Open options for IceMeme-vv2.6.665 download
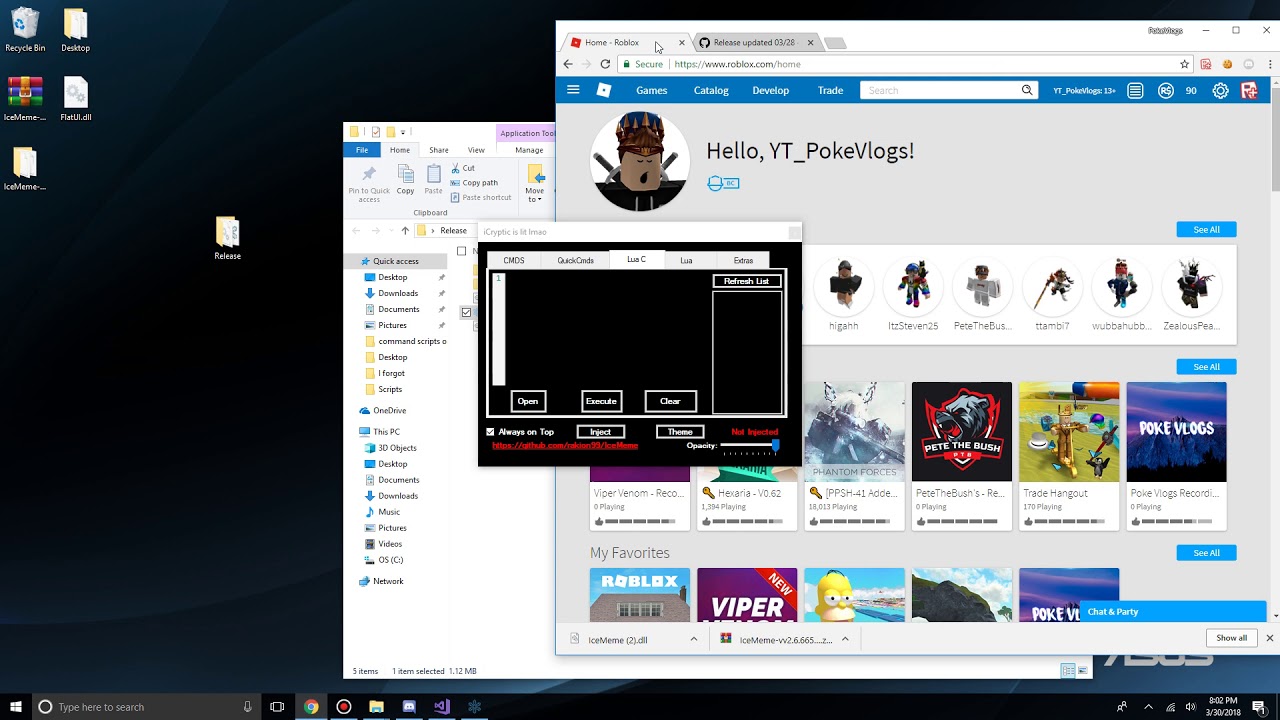The image size is (1280, 720). (x=845, y=639)
